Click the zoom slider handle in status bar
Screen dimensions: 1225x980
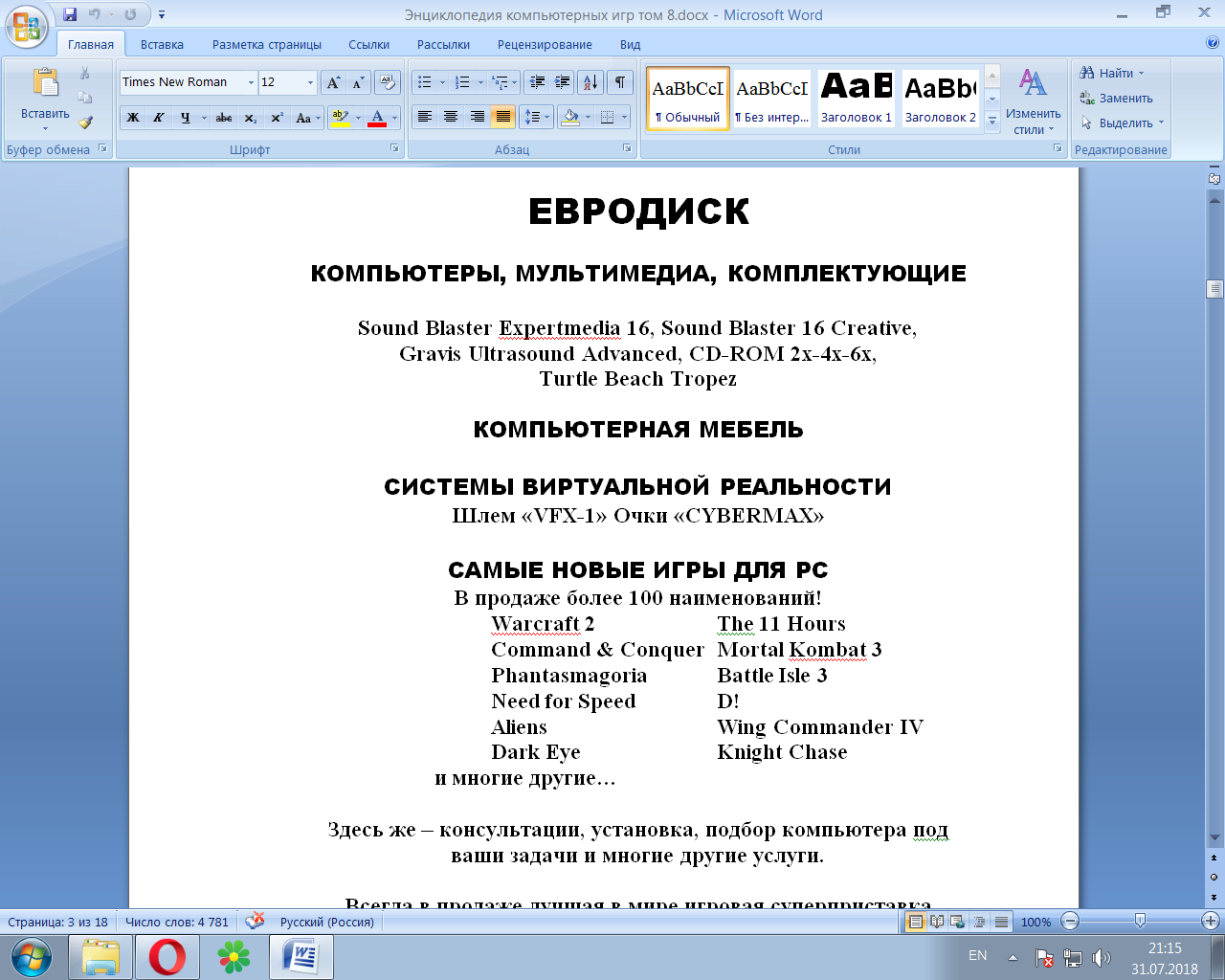pyautogui.click(x=1140, y=921)
